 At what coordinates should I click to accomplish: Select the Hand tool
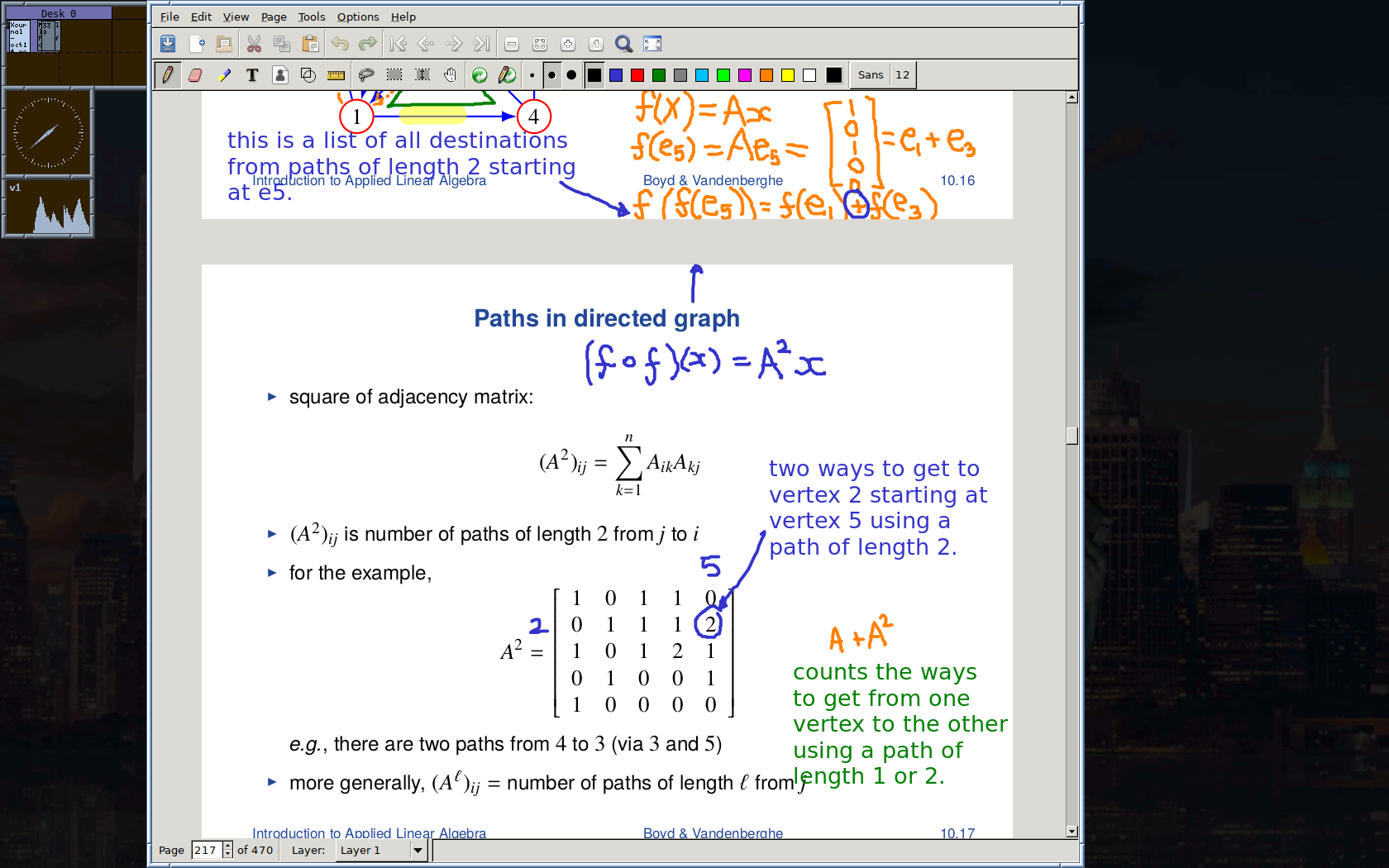point(451,74)
